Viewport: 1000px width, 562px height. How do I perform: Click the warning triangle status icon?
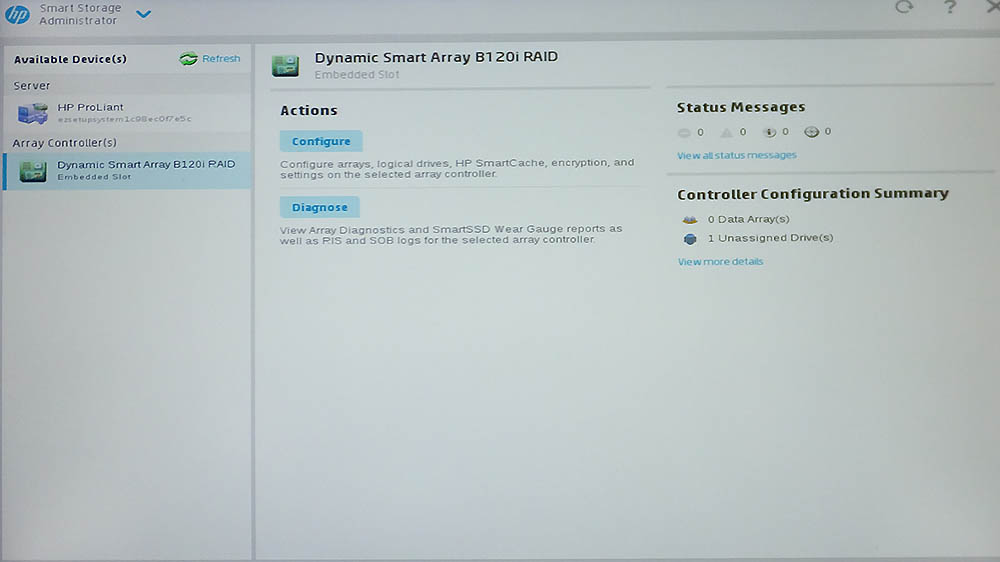(726, 133)
